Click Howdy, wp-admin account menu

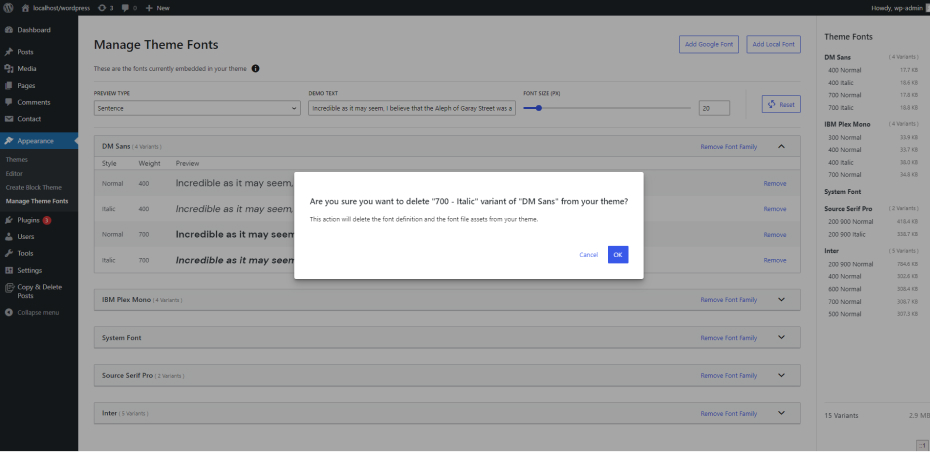pos(897,8)
